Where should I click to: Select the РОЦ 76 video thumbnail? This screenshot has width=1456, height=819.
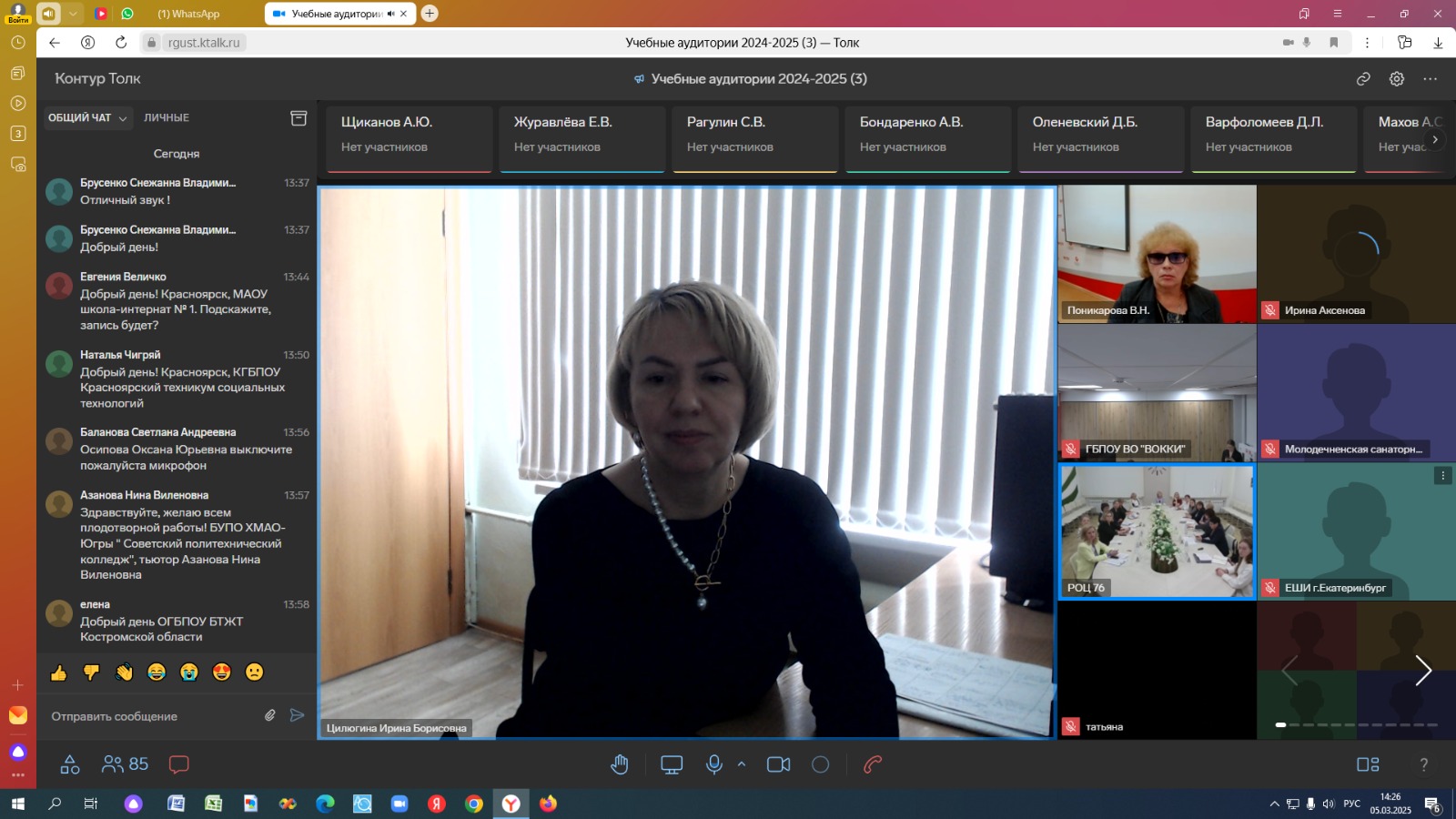click(1157, 531)
